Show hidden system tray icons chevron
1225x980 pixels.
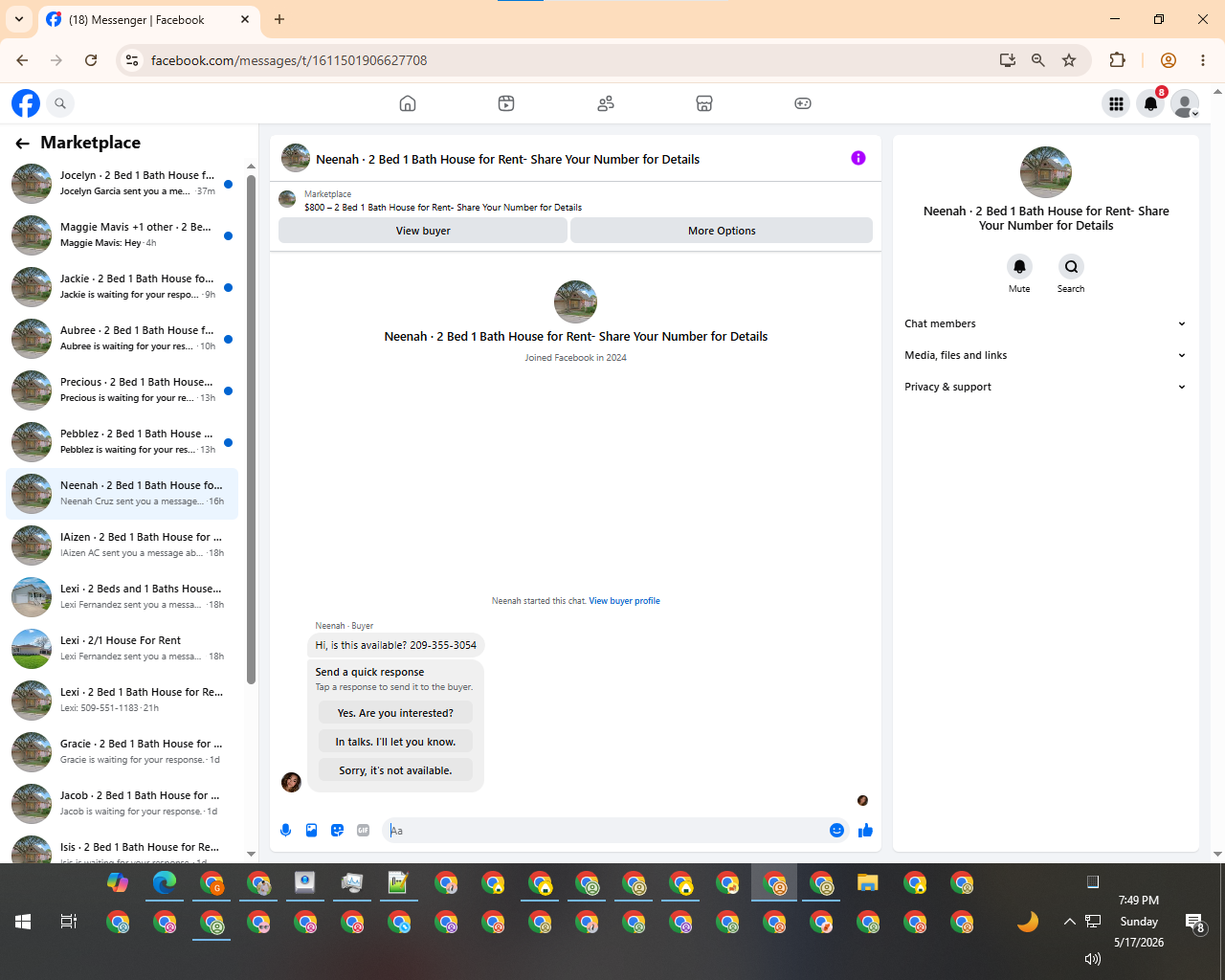coord(1069,922)
